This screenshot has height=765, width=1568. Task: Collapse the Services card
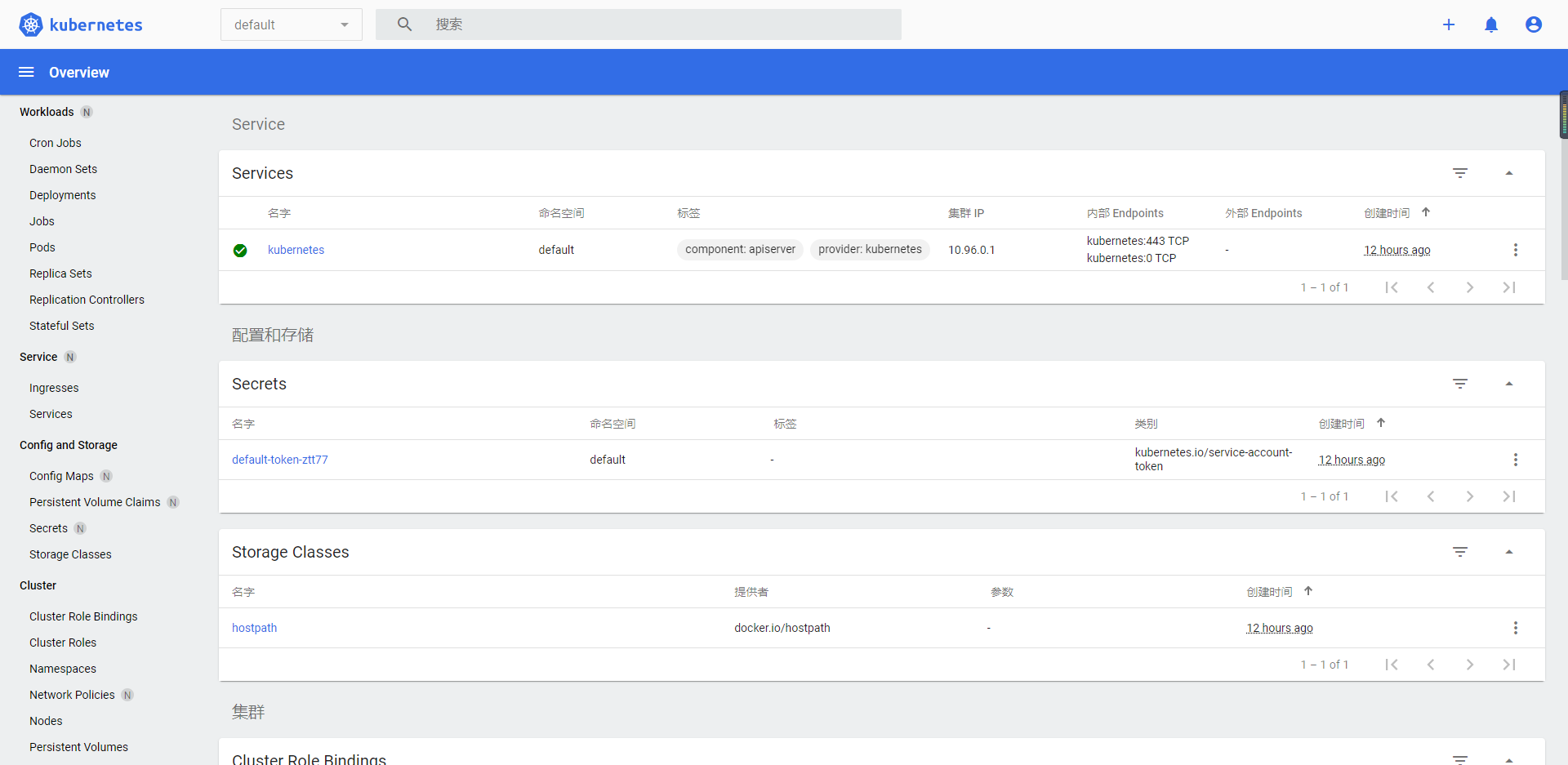coord(1509,173)
